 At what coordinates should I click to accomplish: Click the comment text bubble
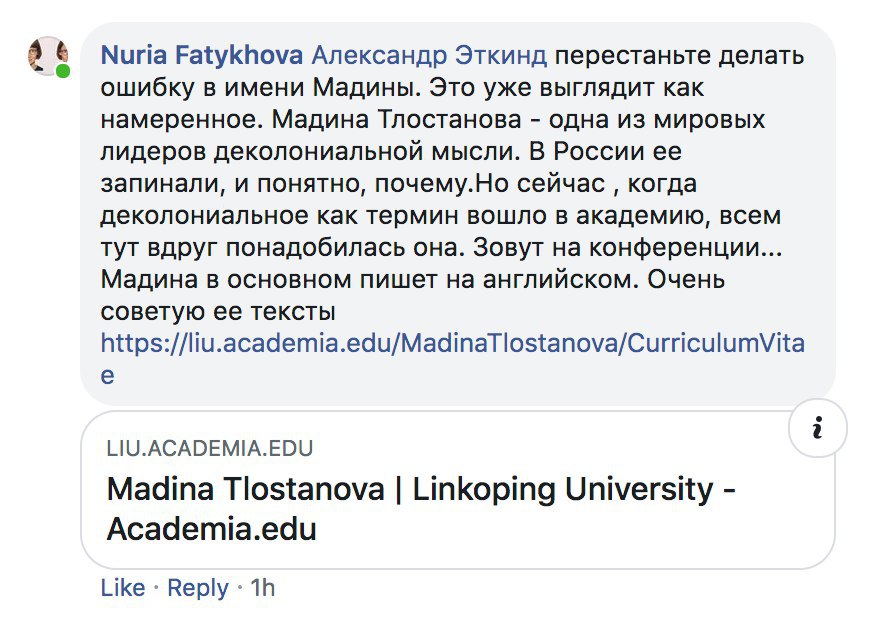coord(458,214)
